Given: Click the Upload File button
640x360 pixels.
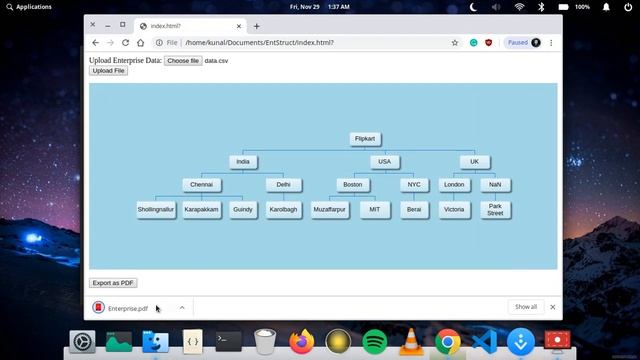Looking at the screenshot, I should [109, 71].
